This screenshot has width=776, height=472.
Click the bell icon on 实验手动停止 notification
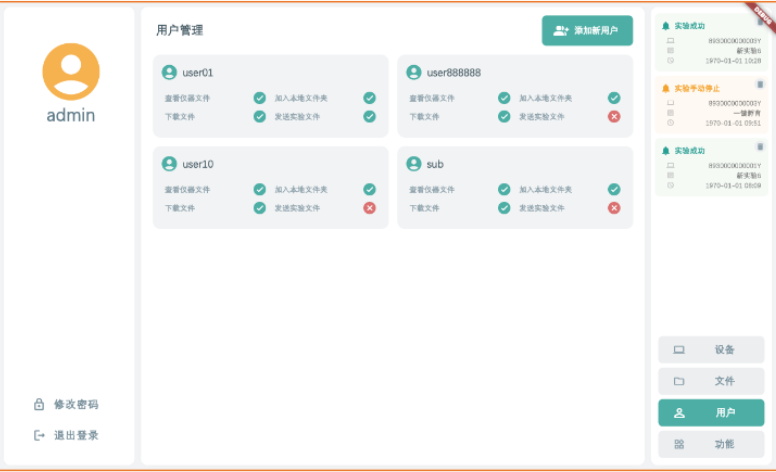coord(666,88)
